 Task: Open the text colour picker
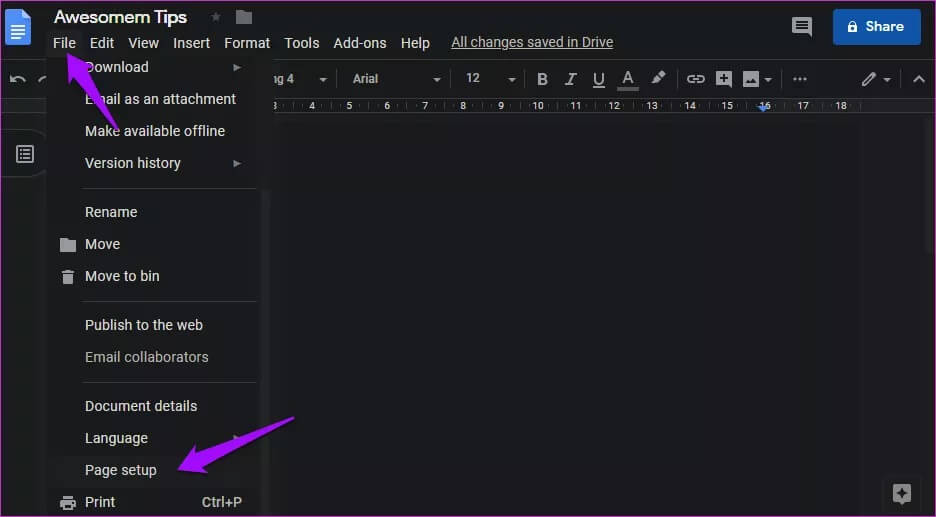[x=627, y=79]
